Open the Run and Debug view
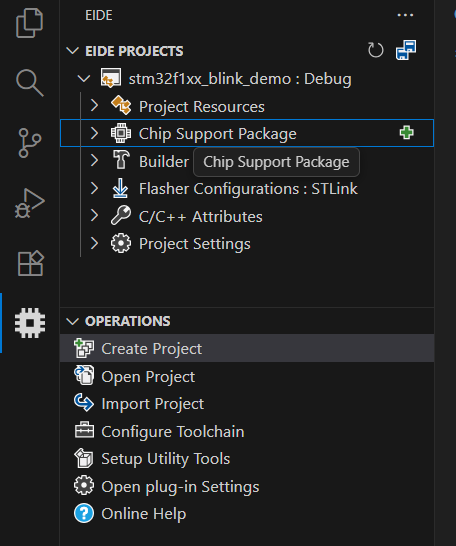Image resolution: width=456 pixels, height=546 pixels. pos(30,203)
